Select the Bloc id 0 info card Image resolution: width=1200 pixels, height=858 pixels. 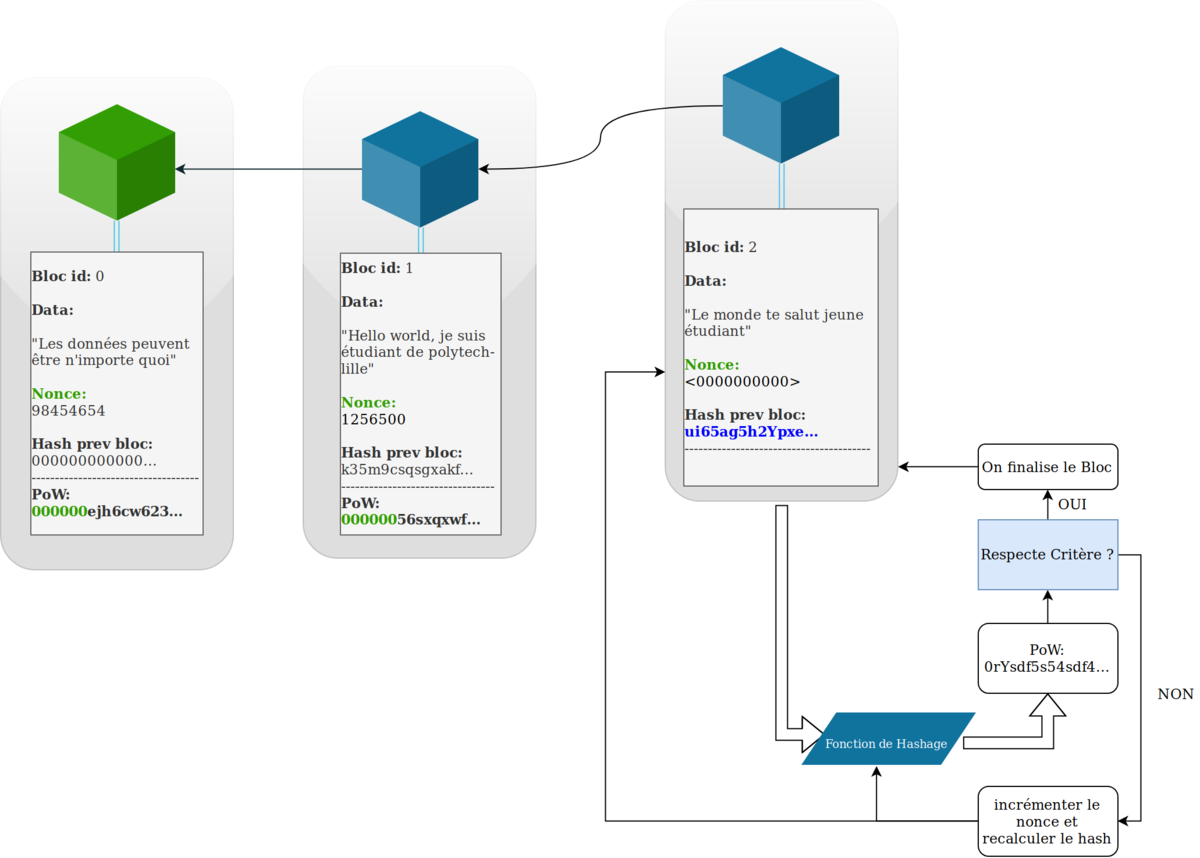click(117, 393)
